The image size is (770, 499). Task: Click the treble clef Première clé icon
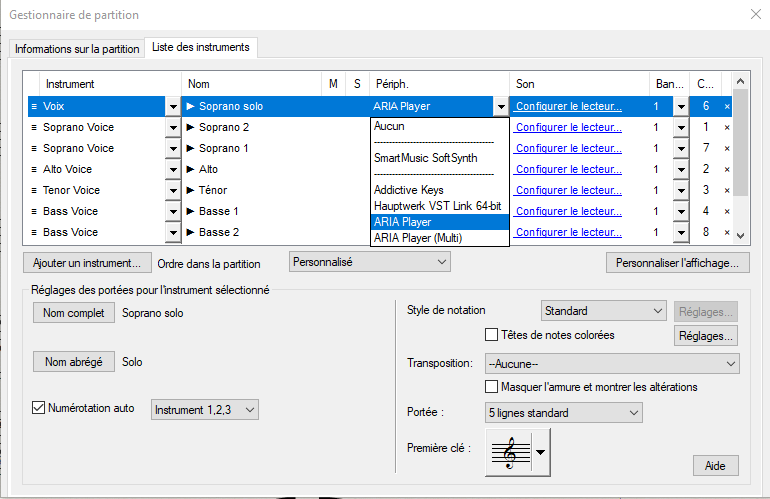click(509, 452)
